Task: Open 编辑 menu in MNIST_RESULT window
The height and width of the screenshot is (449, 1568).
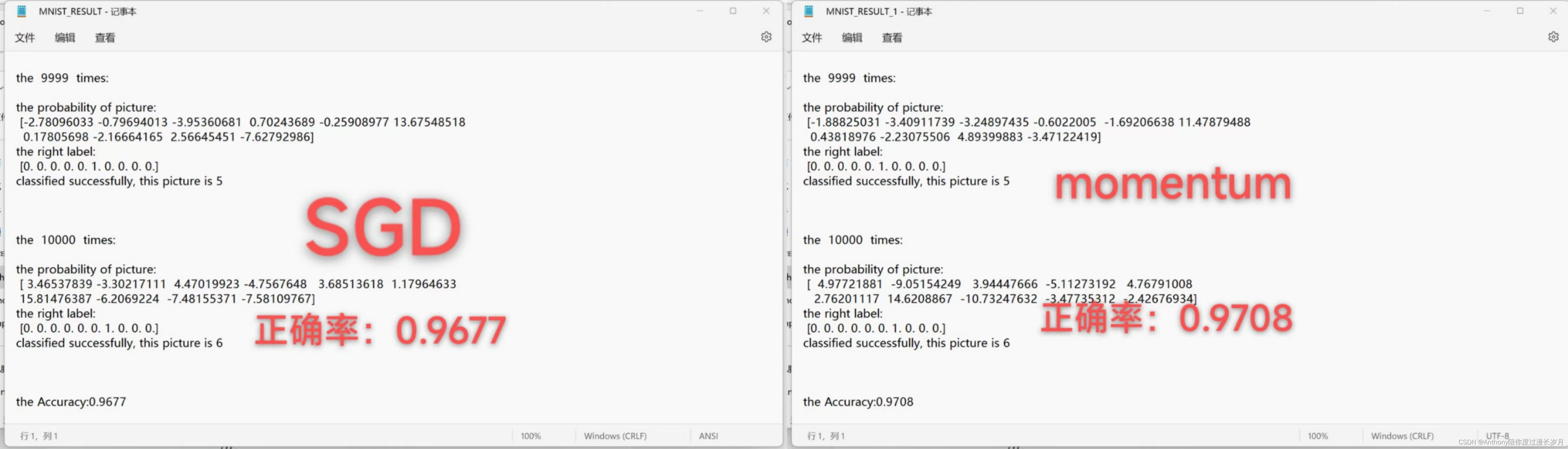Action: click(65, 38)
